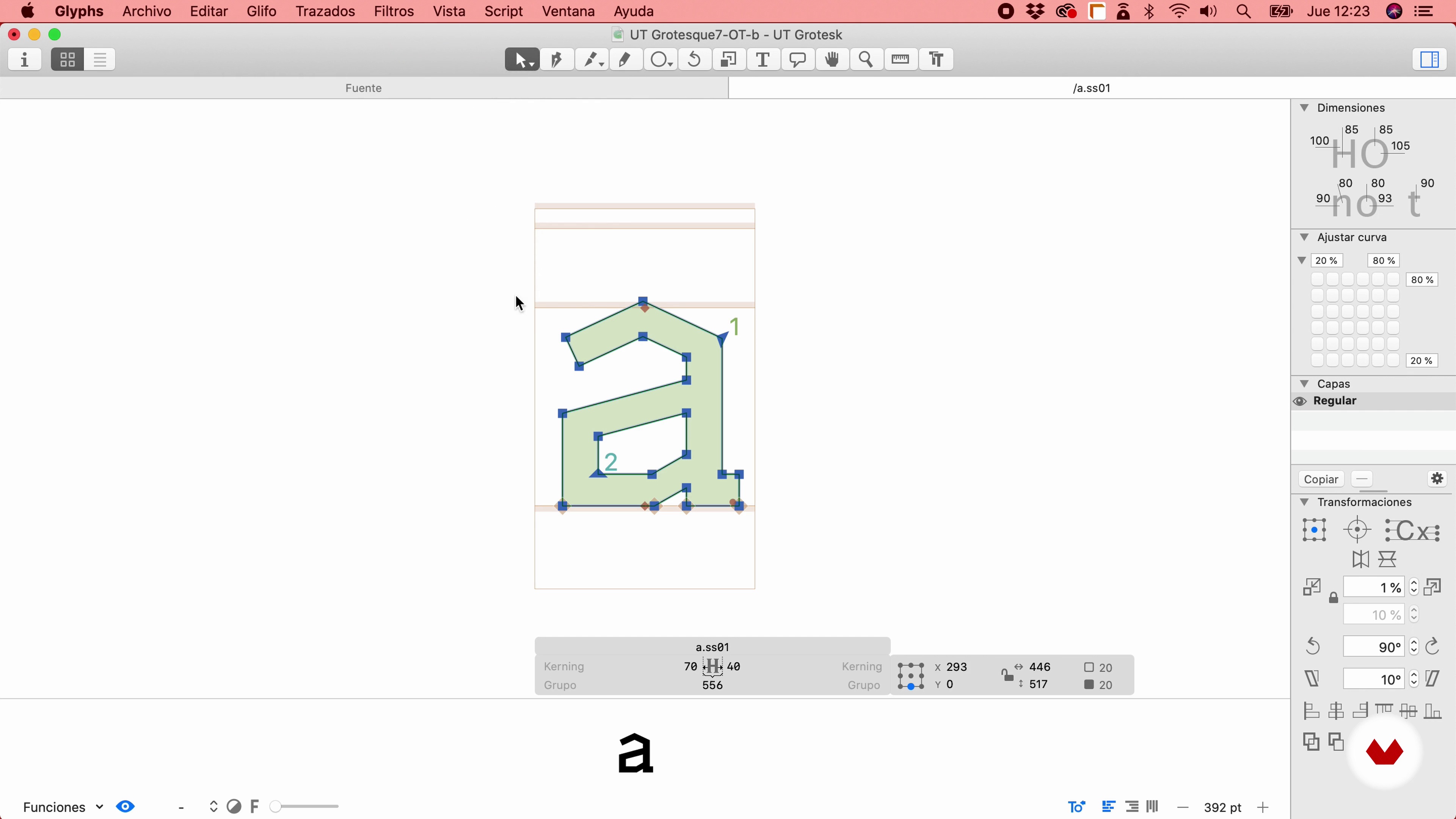Toggle visibility of the Regular layer

(x=1300, y=401)
